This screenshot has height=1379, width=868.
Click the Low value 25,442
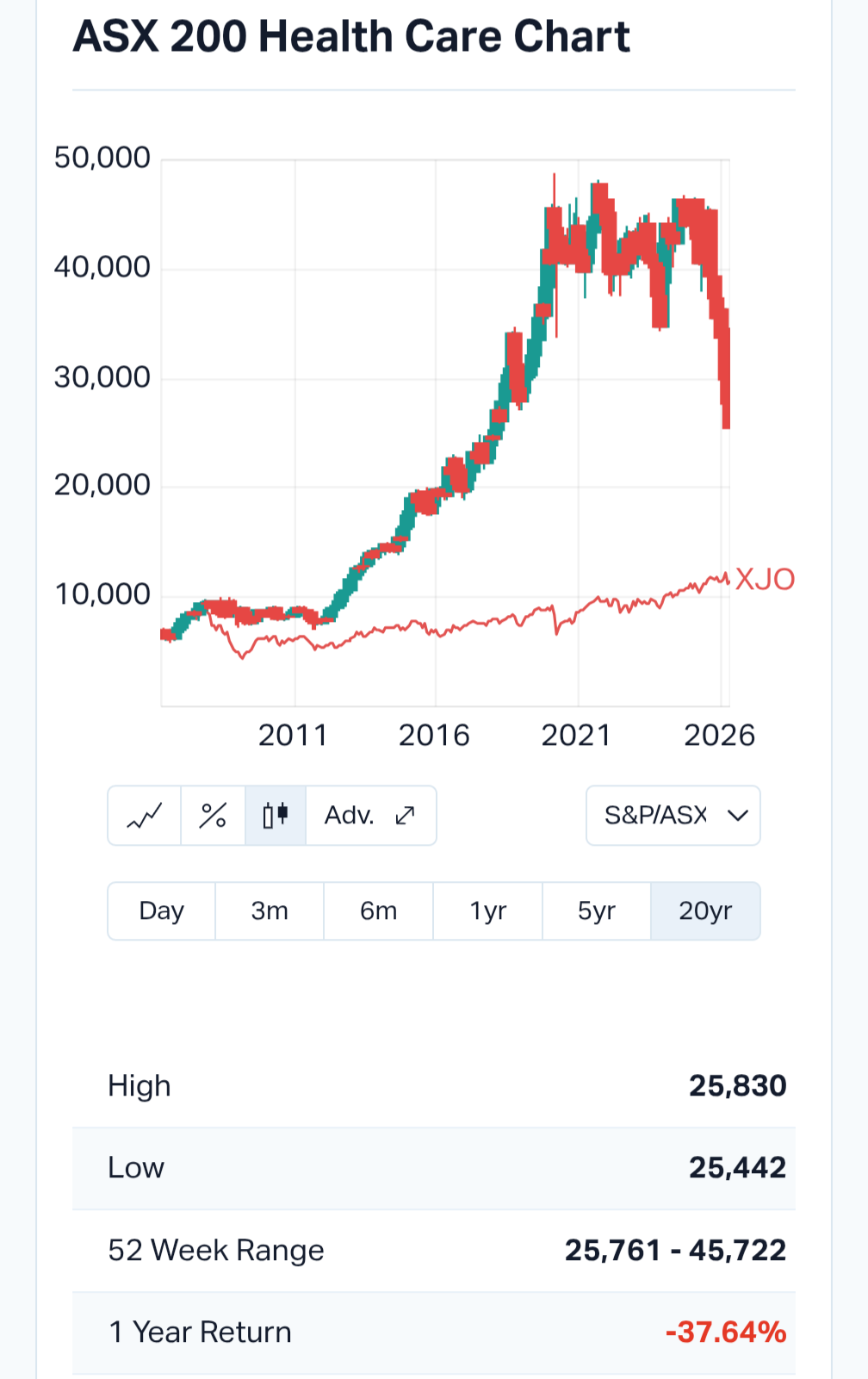(738, 1167)
